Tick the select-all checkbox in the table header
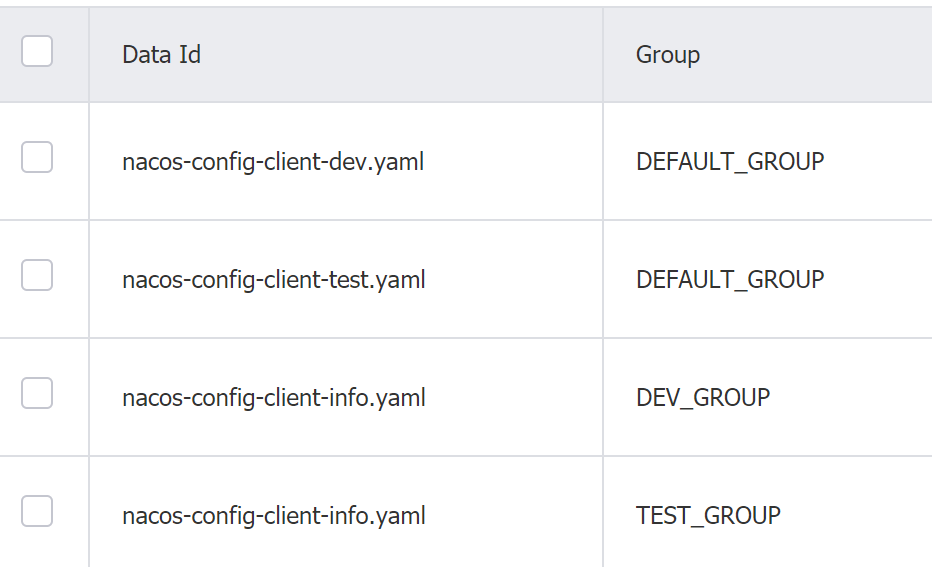The height and width of the screenshot is (567, 932). [37, 51]
